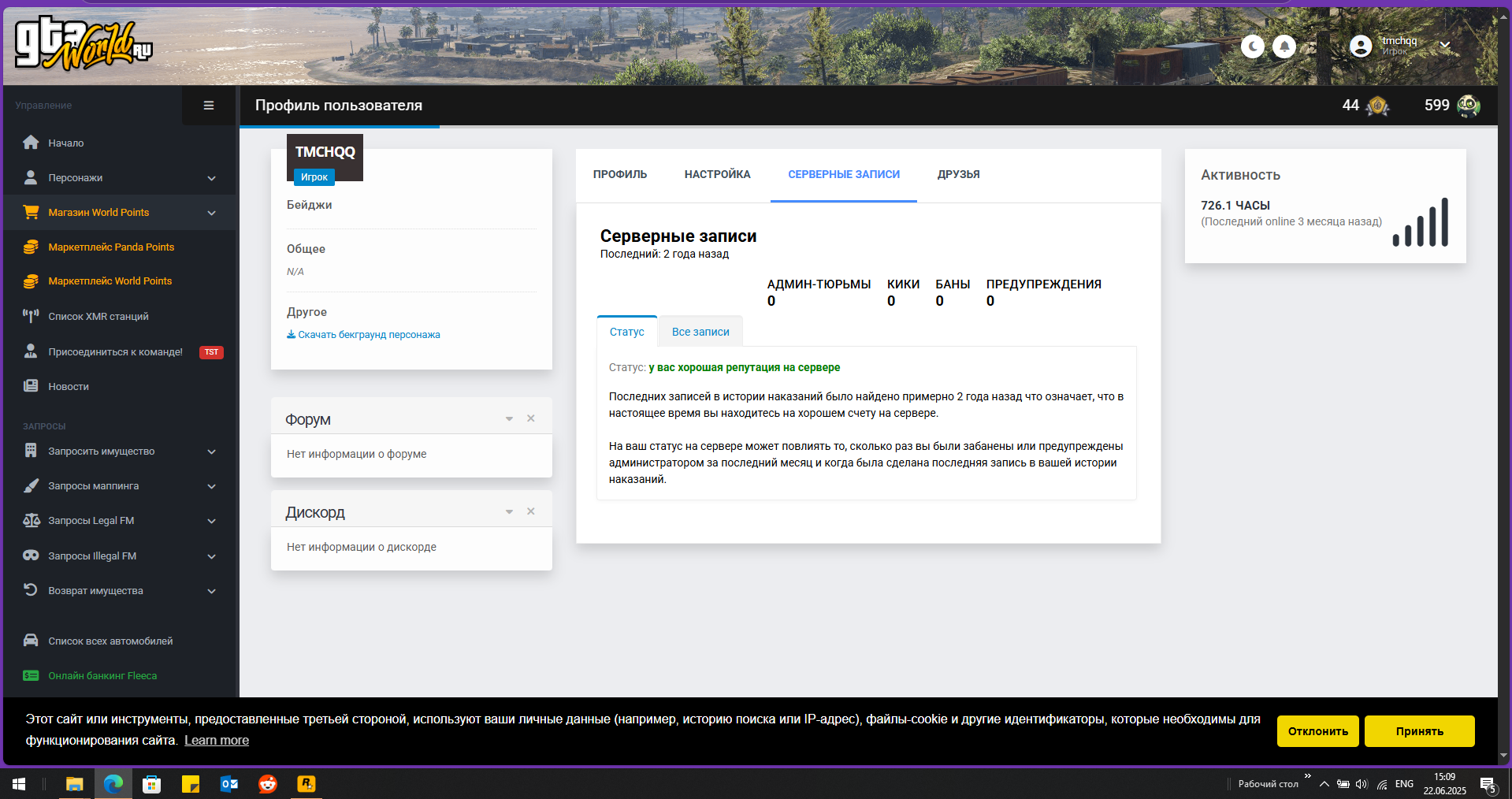Open Онлайн банкинг Fleeca link
This screenshot has width=1512, height=799.
[x=102, y=675]
